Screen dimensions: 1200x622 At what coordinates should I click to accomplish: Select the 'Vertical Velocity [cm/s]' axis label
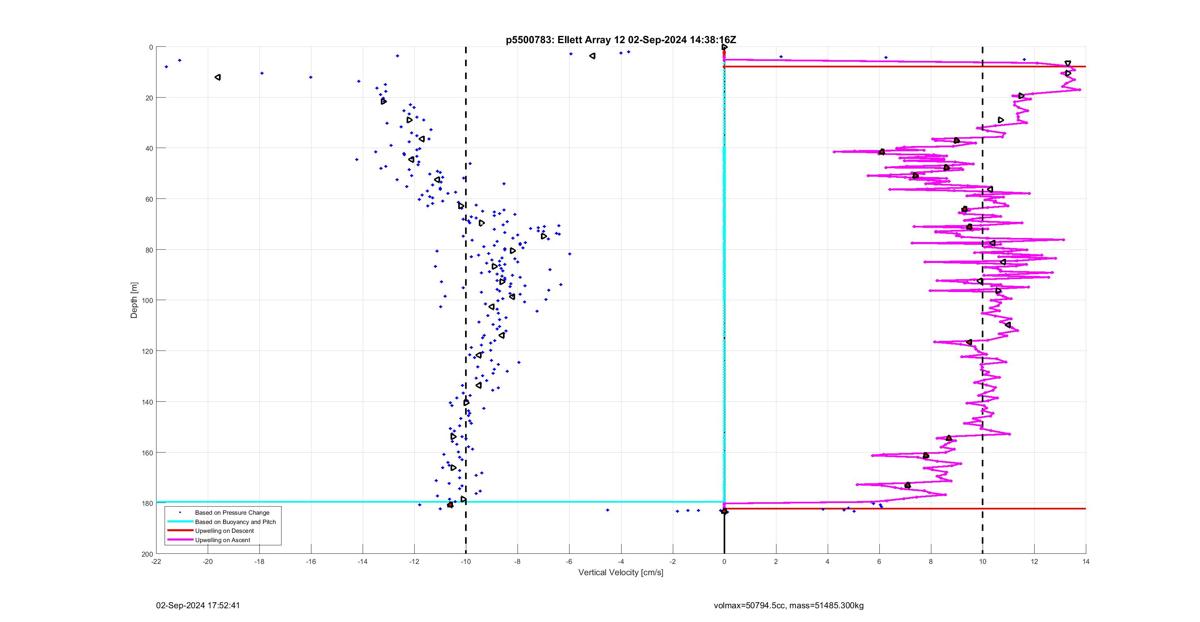pos(620,573)
